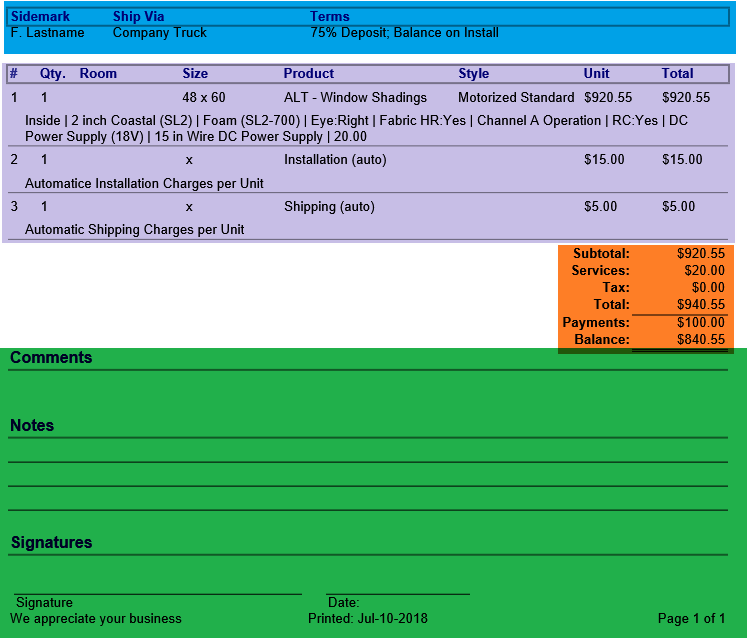Click the Signature line label
This screenshot has height=638, width=752.
point(45,603)
